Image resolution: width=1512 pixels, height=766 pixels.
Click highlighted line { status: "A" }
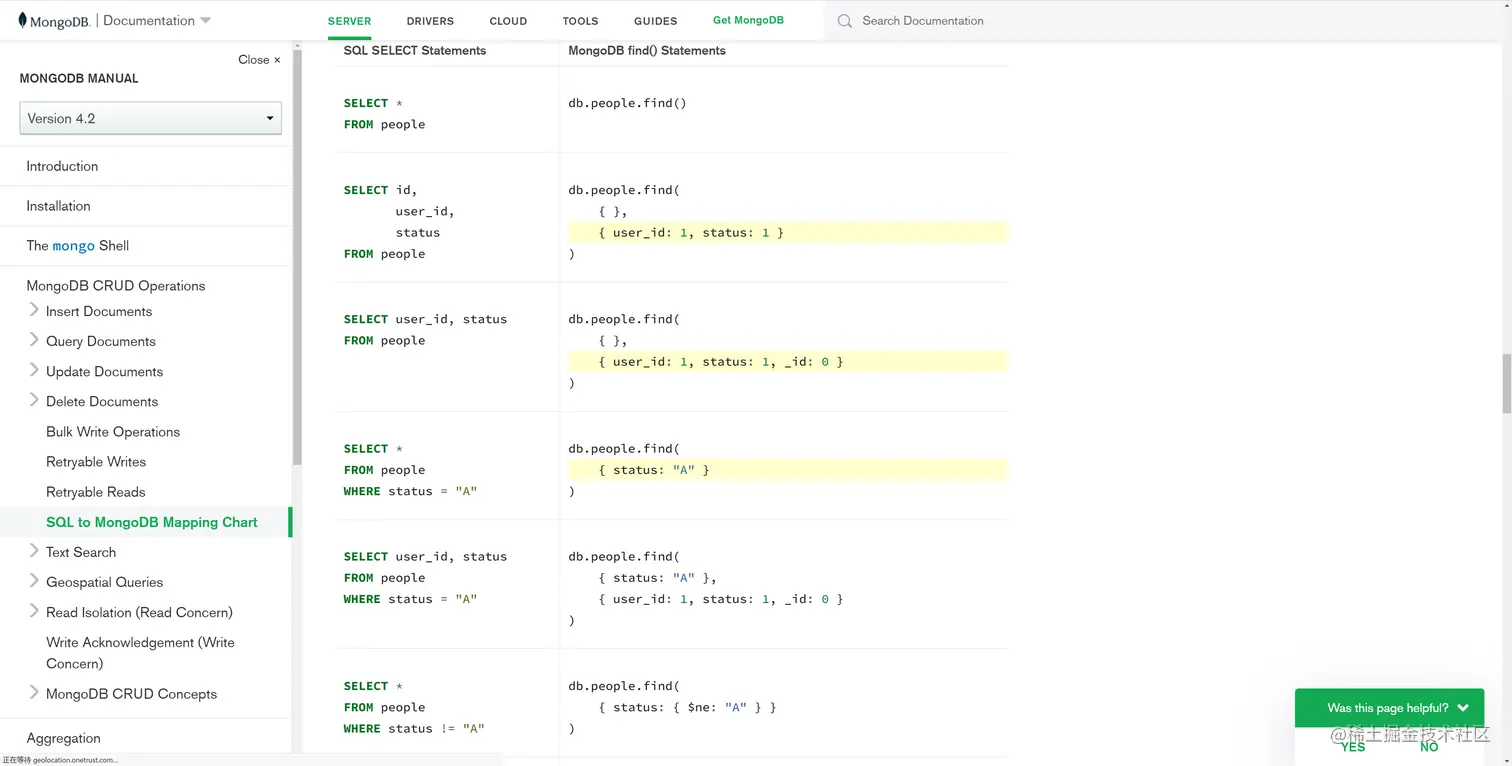(x=788, y=469)
